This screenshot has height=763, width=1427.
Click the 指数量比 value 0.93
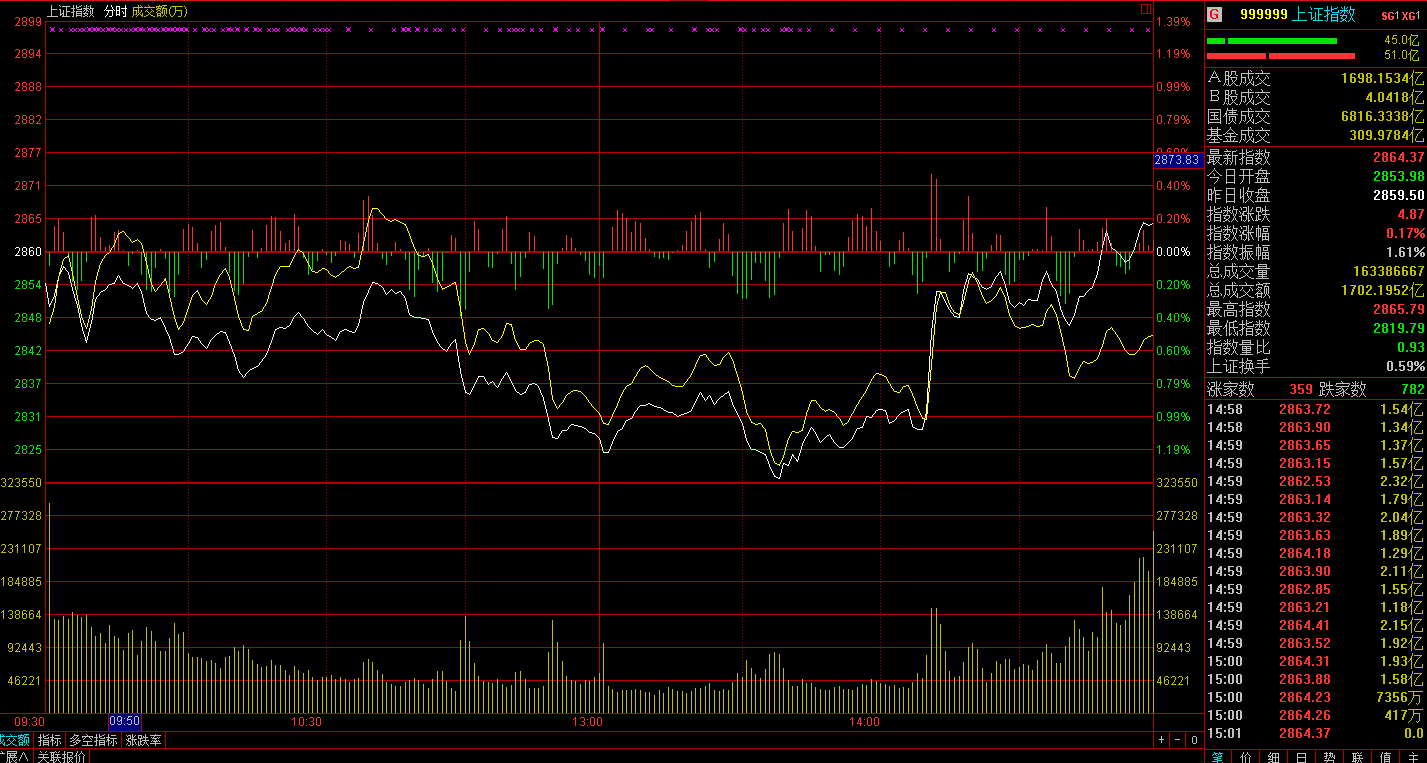[1411, 347]
